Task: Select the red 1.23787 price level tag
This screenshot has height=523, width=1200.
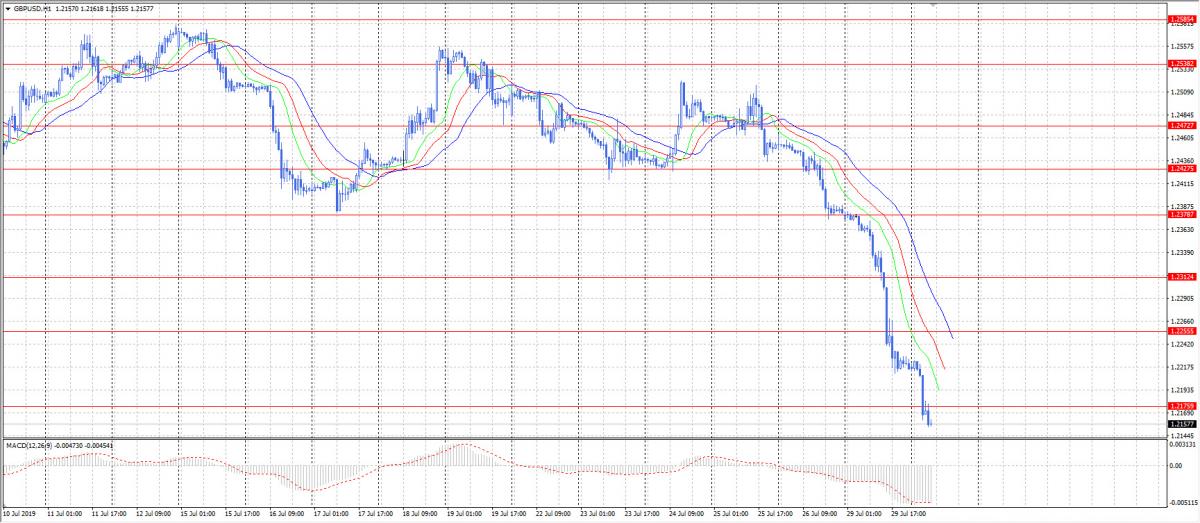Action: pos(1181,215)
